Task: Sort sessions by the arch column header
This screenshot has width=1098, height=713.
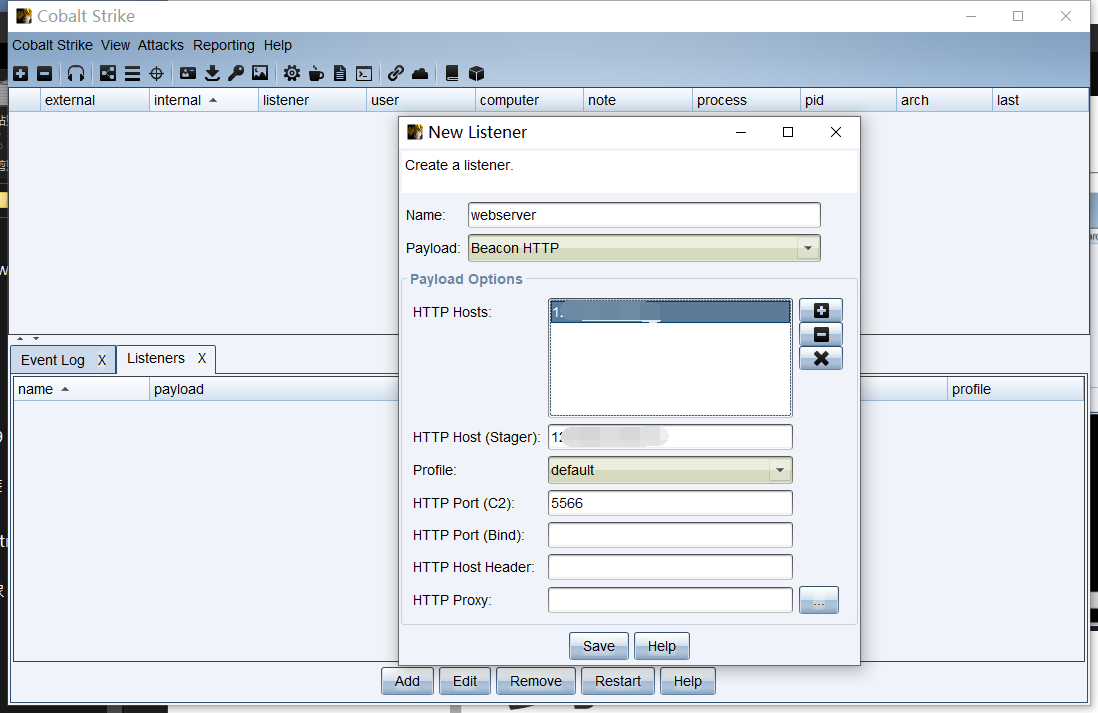Action: tap(944, 100)
